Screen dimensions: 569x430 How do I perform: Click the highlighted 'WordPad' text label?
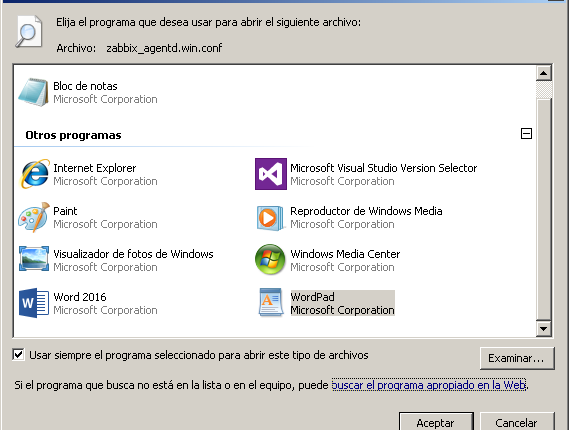(x=312, y=297)
